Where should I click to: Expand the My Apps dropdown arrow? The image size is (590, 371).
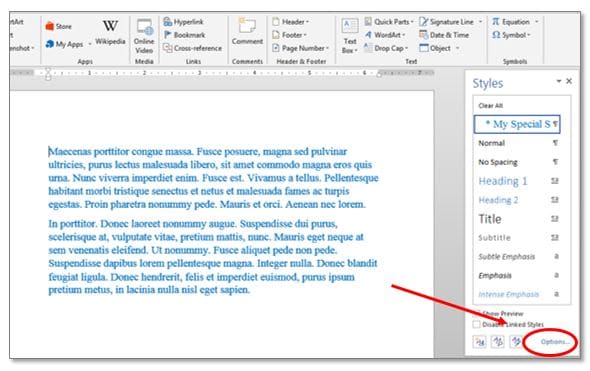tap(90, 44)
